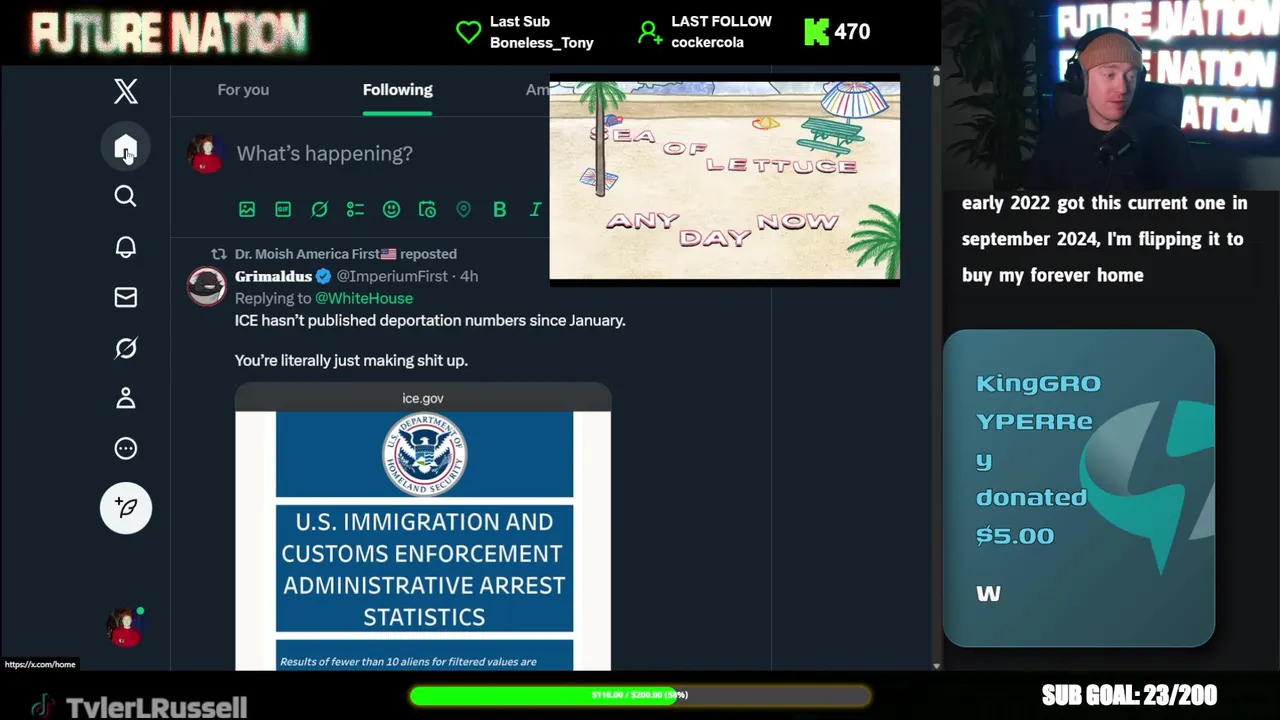
Task: Click the schedule post icon
Action: (x=427, y=209)
